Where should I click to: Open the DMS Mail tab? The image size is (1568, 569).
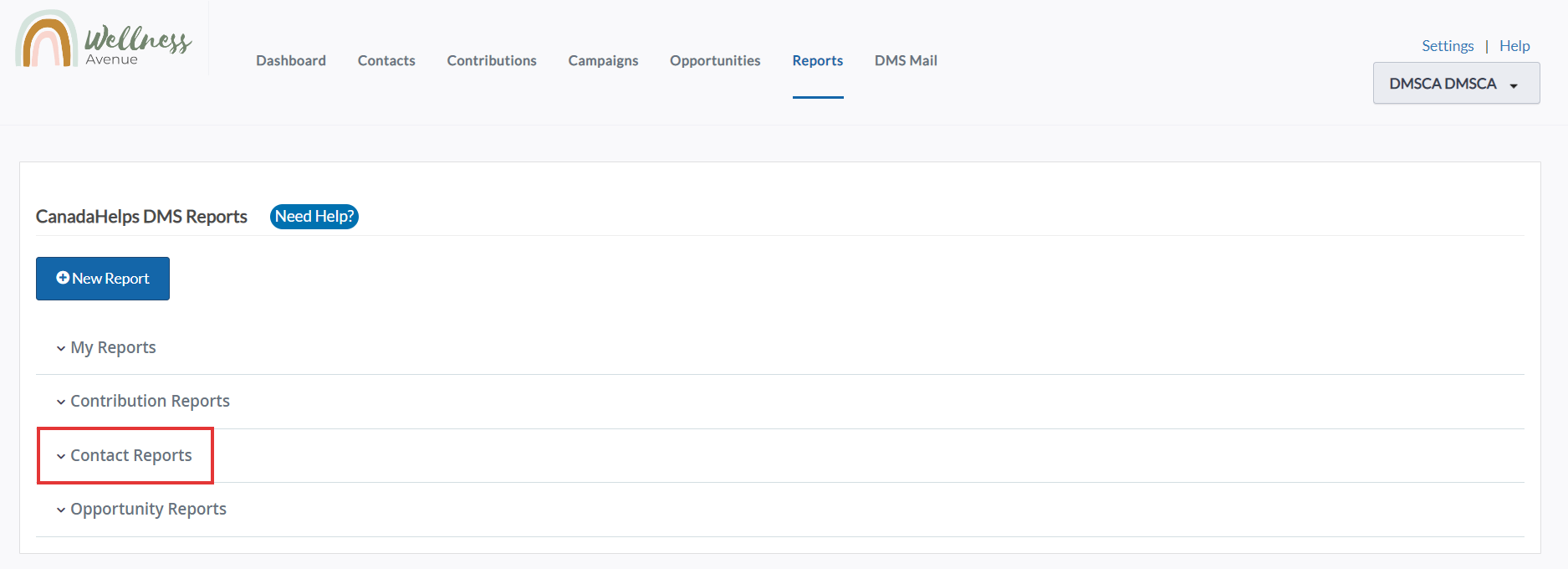906,60
